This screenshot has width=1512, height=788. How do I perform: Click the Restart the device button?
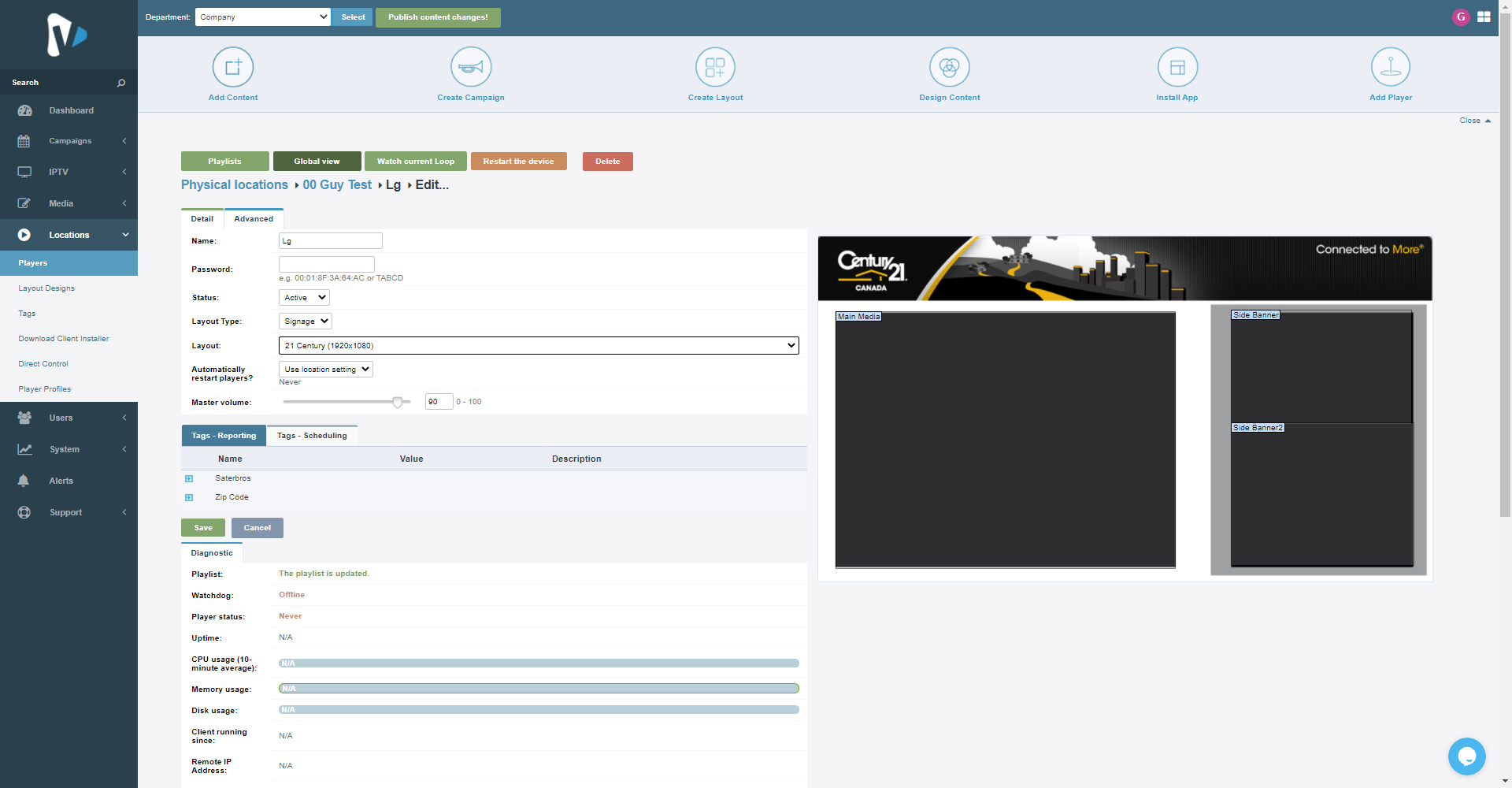(518, 161)
